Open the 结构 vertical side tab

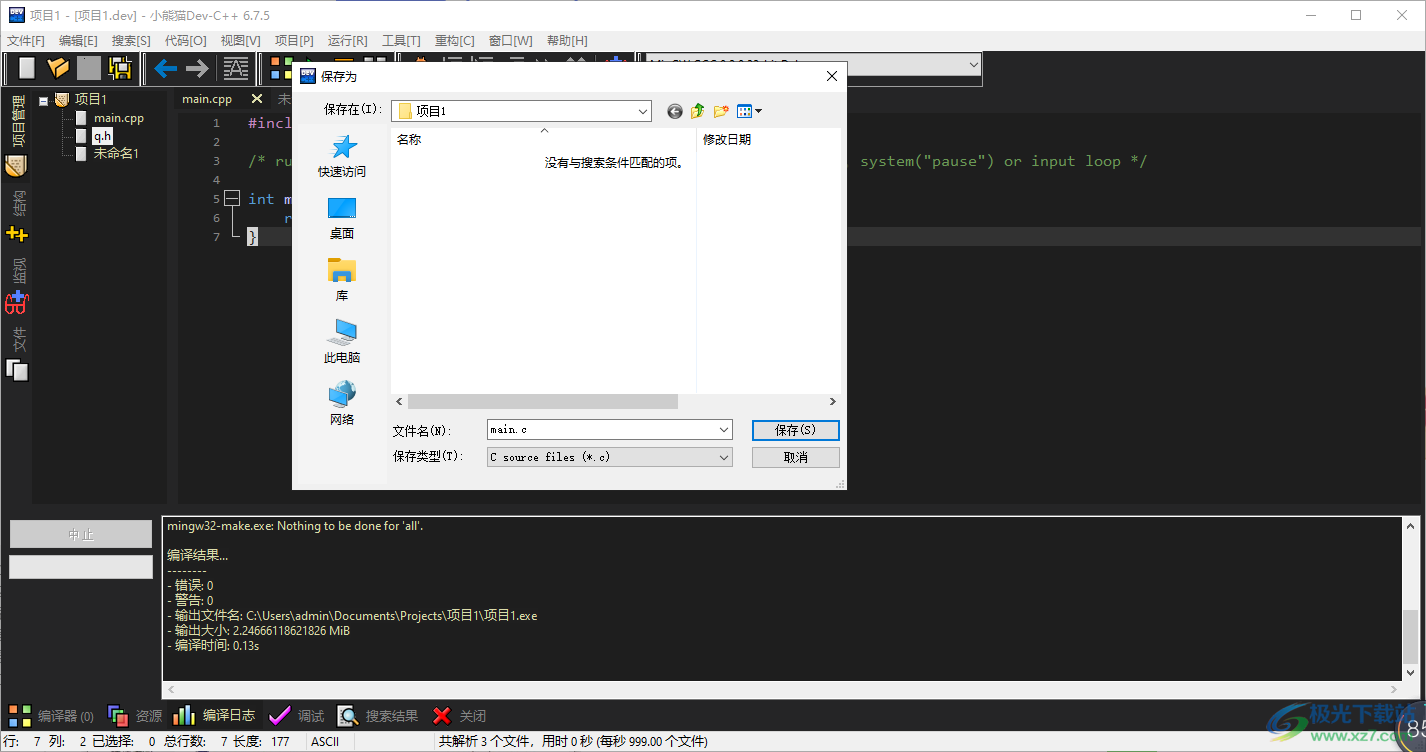click(17, 203)
